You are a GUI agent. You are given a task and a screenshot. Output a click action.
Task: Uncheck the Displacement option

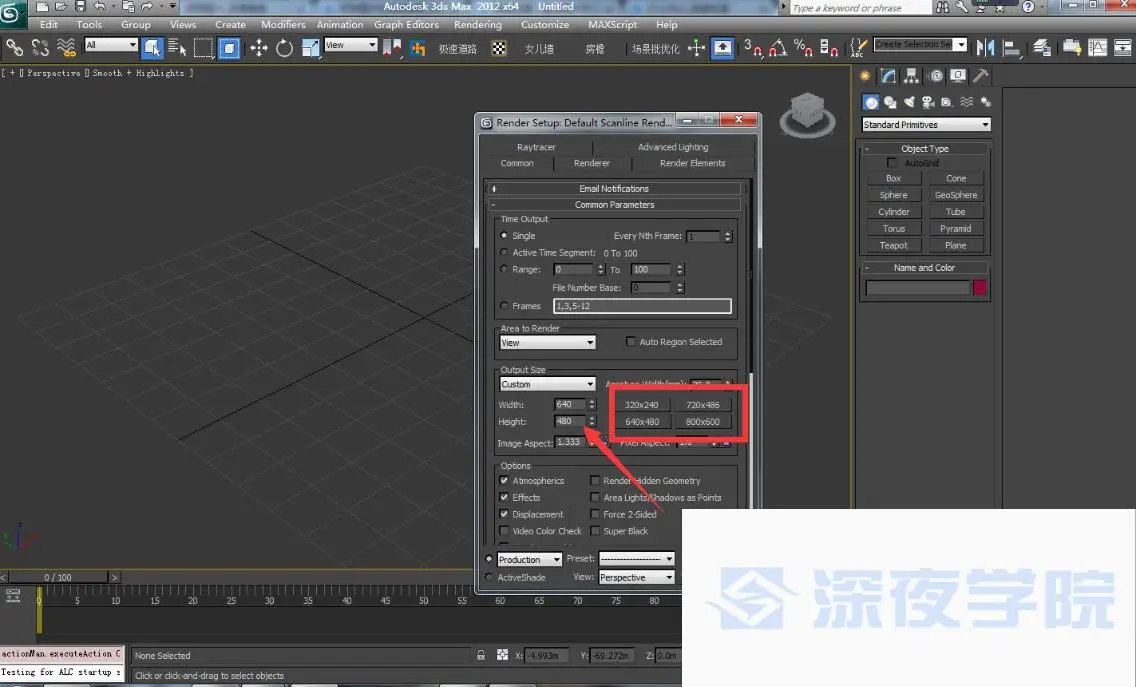click(x=504, y=514)
